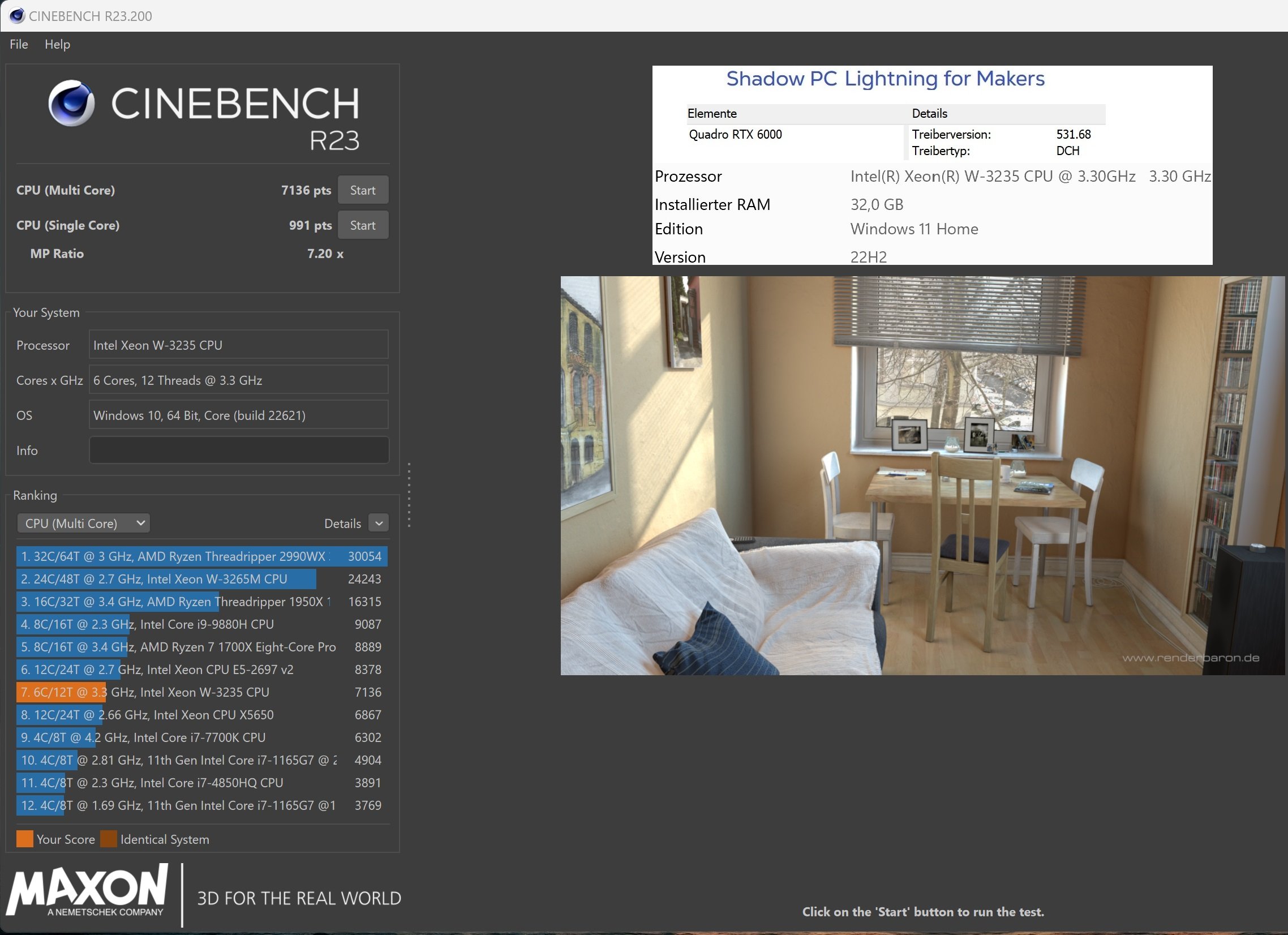Open the Help menu
Screen dimensions: 1288x935
[x=57, y=44]
